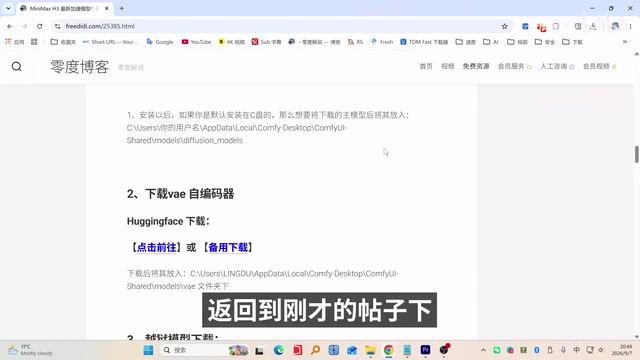
Task: Open the downloads icon in Chrome toolbar
Action: [593, 26]
